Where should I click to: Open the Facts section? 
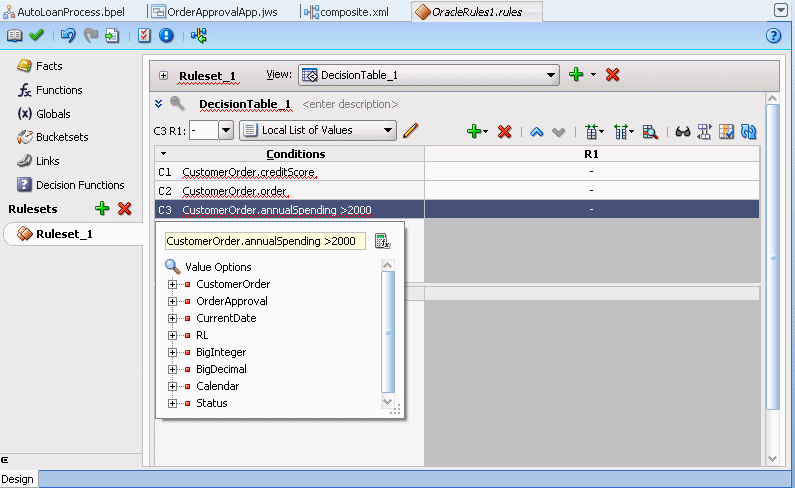40,66
